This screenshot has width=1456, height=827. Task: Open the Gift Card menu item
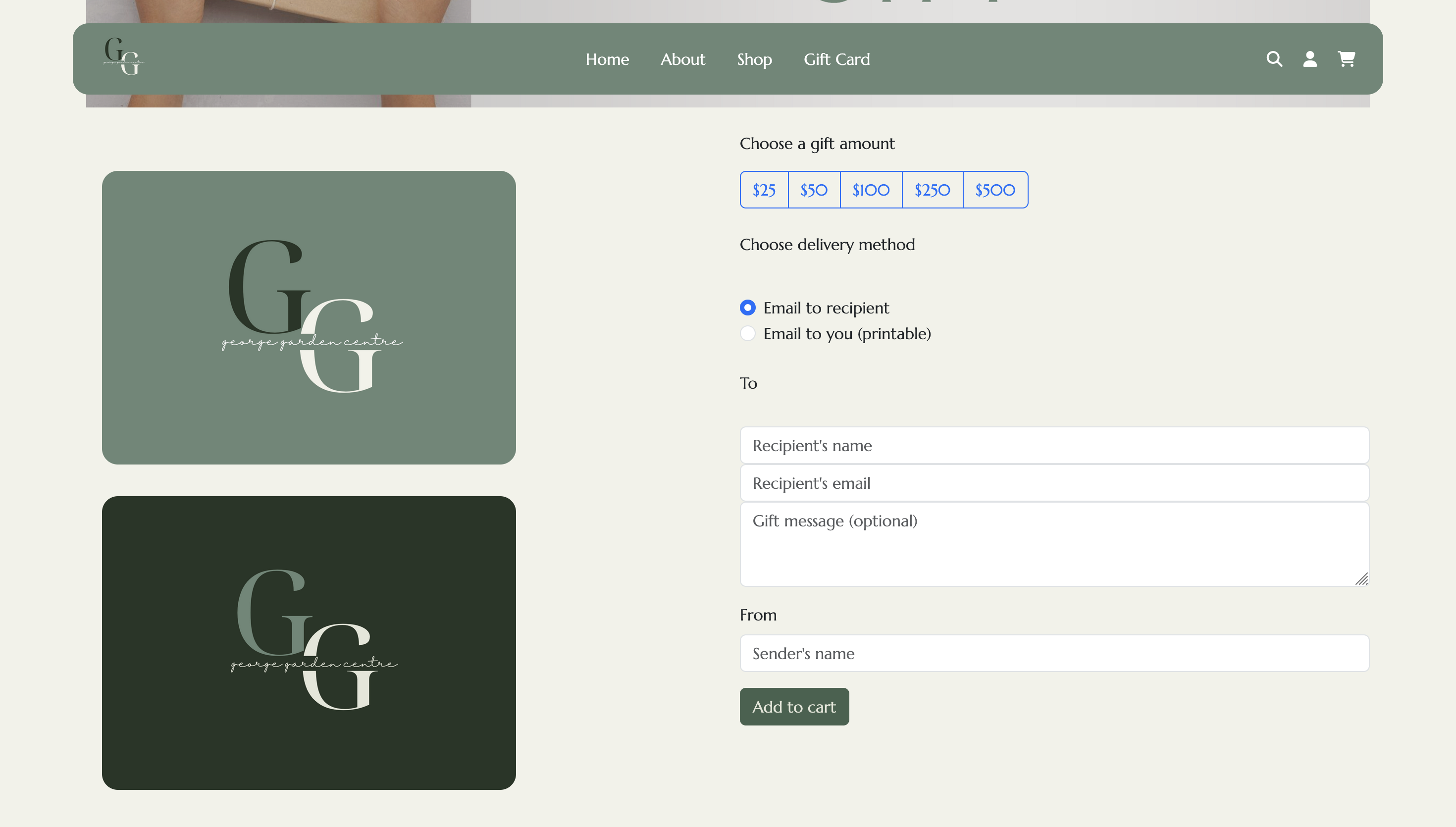836,59
